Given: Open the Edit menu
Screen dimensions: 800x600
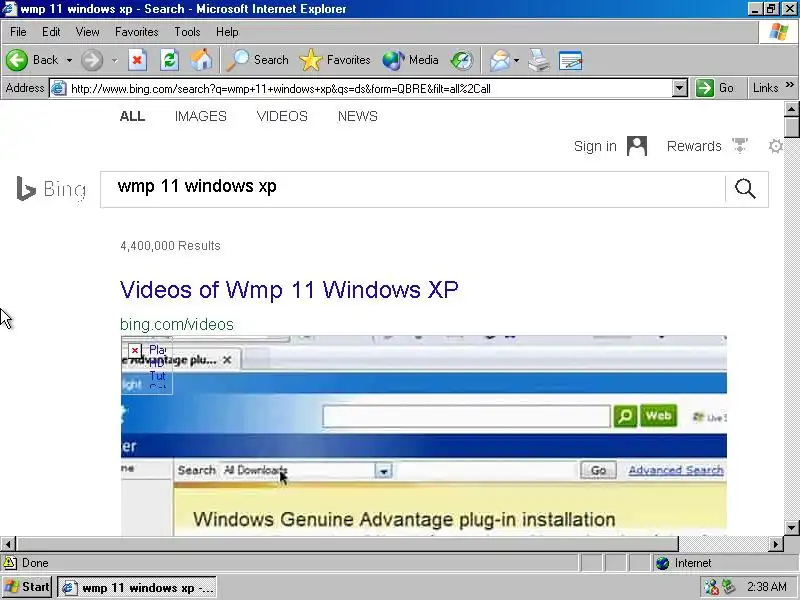Looking at the screenshot, I should (x=51, y=32).
